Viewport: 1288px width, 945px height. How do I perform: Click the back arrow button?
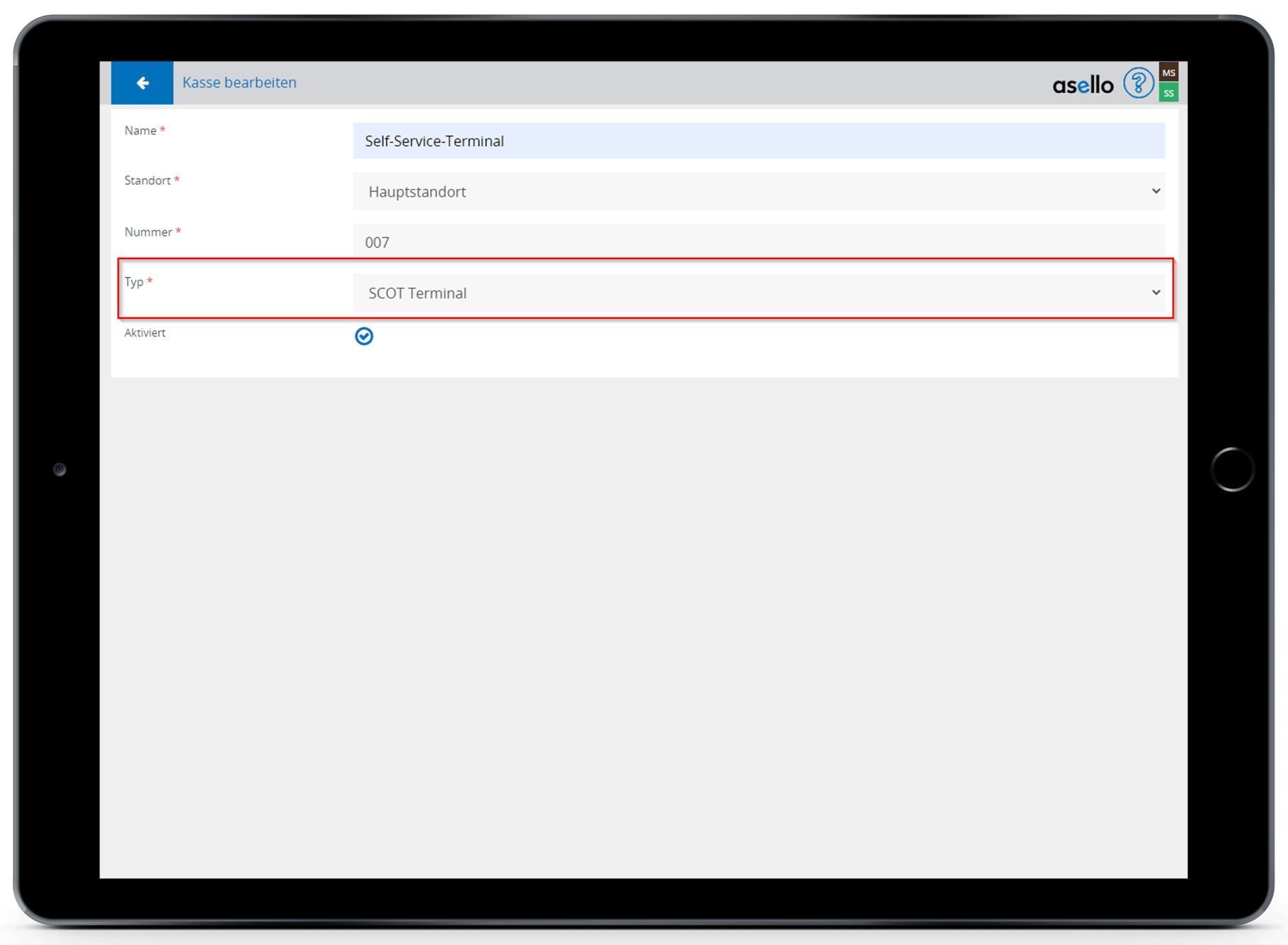tap(142, 83)
